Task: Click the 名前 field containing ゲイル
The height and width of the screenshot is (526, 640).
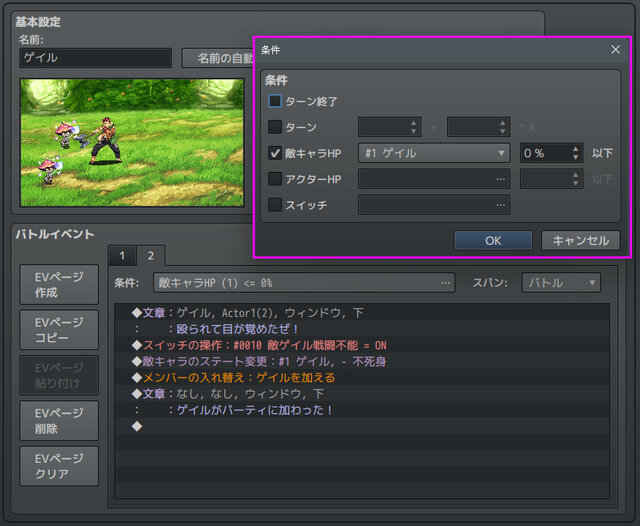Action: click(x=95, y=58)
